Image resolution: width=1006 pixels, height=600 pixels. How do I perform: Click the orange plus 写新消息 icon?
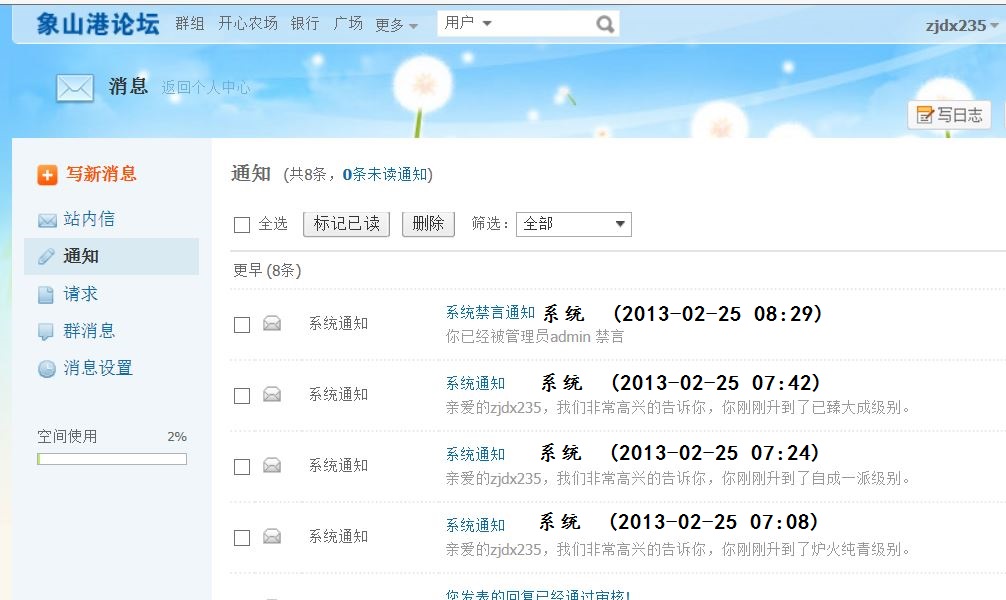click(47, 175)
